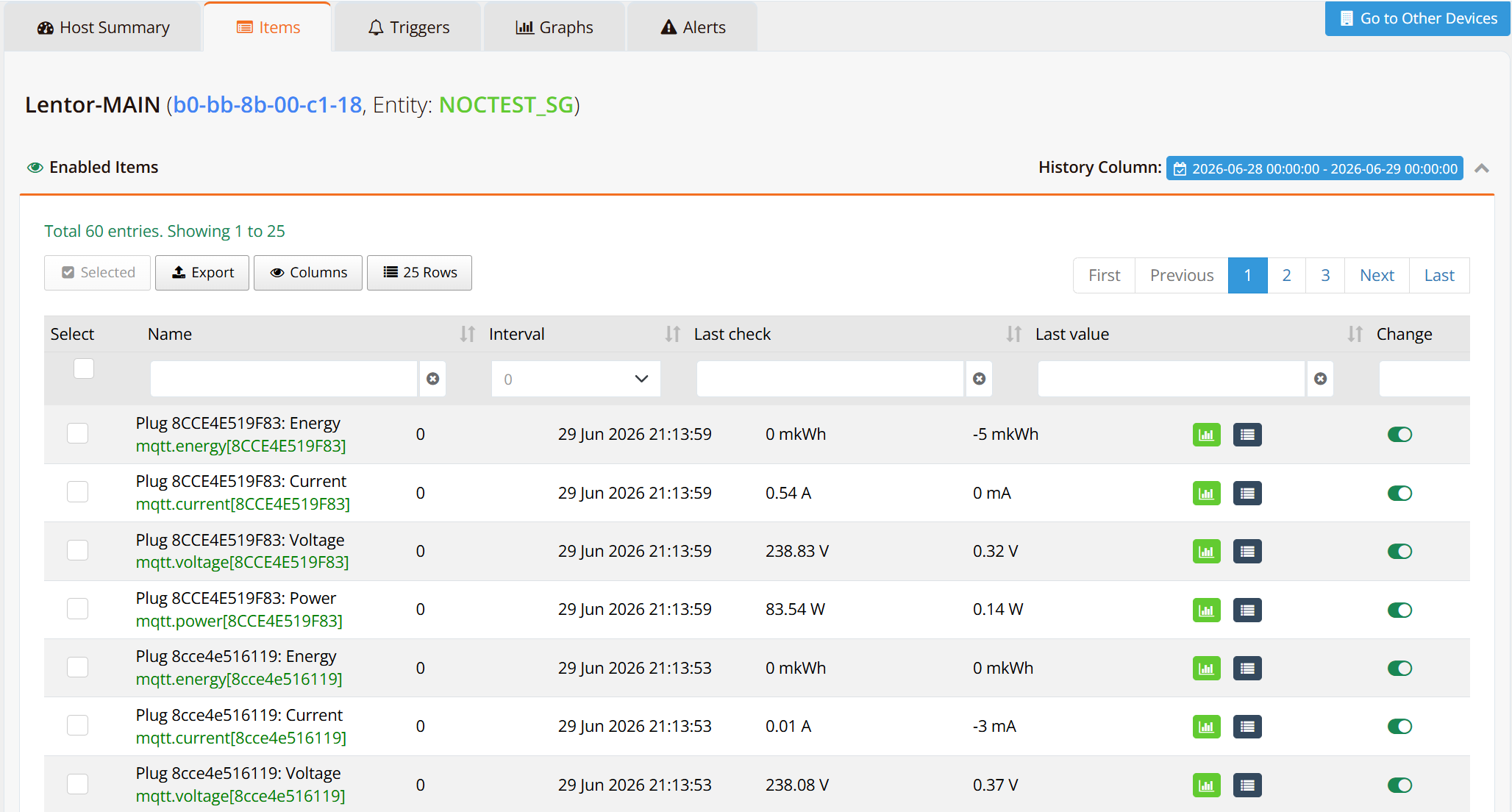This screenshot has height=812, width=1512.
Task: Open mqtt.power[8CCE4E519F83] item key link
Action: pos(239,622)
